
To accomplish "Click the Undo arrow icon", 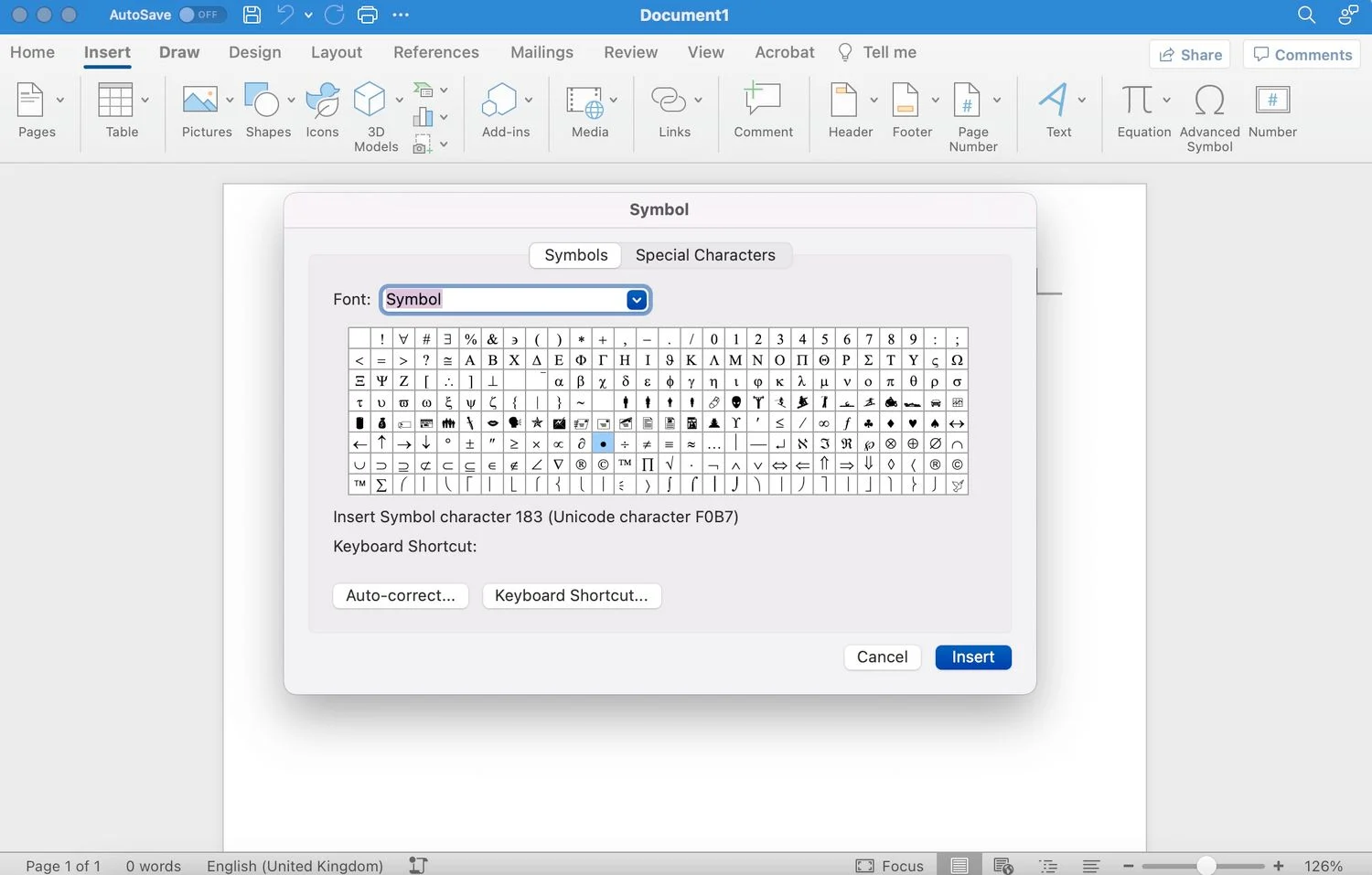I will tap(286, 15).
